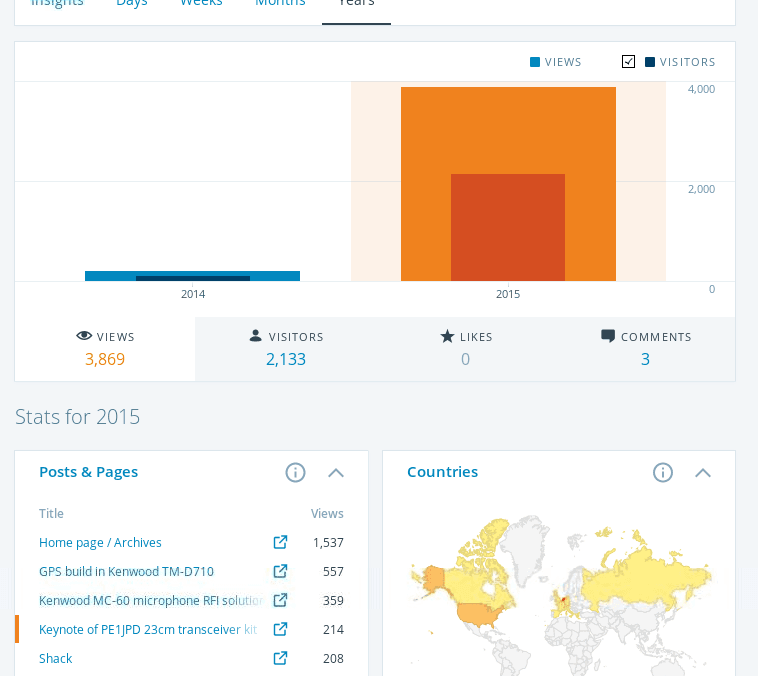The image size is (758, 676).
Task: Collapse the Posts & Pages panel
Action: pos(336,472)
